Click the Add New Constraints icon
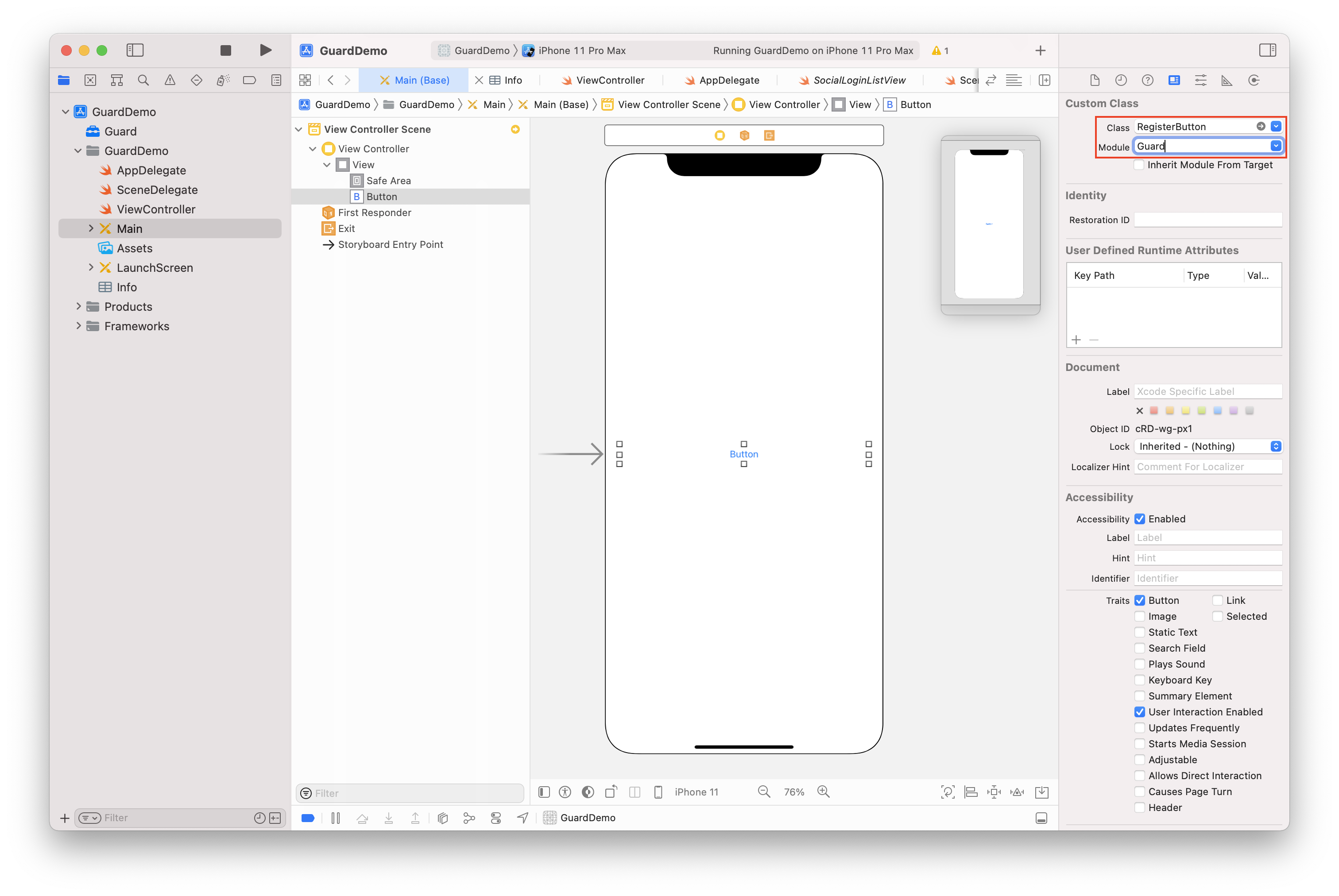This screenshot has width=1339, height=896. 994,792
